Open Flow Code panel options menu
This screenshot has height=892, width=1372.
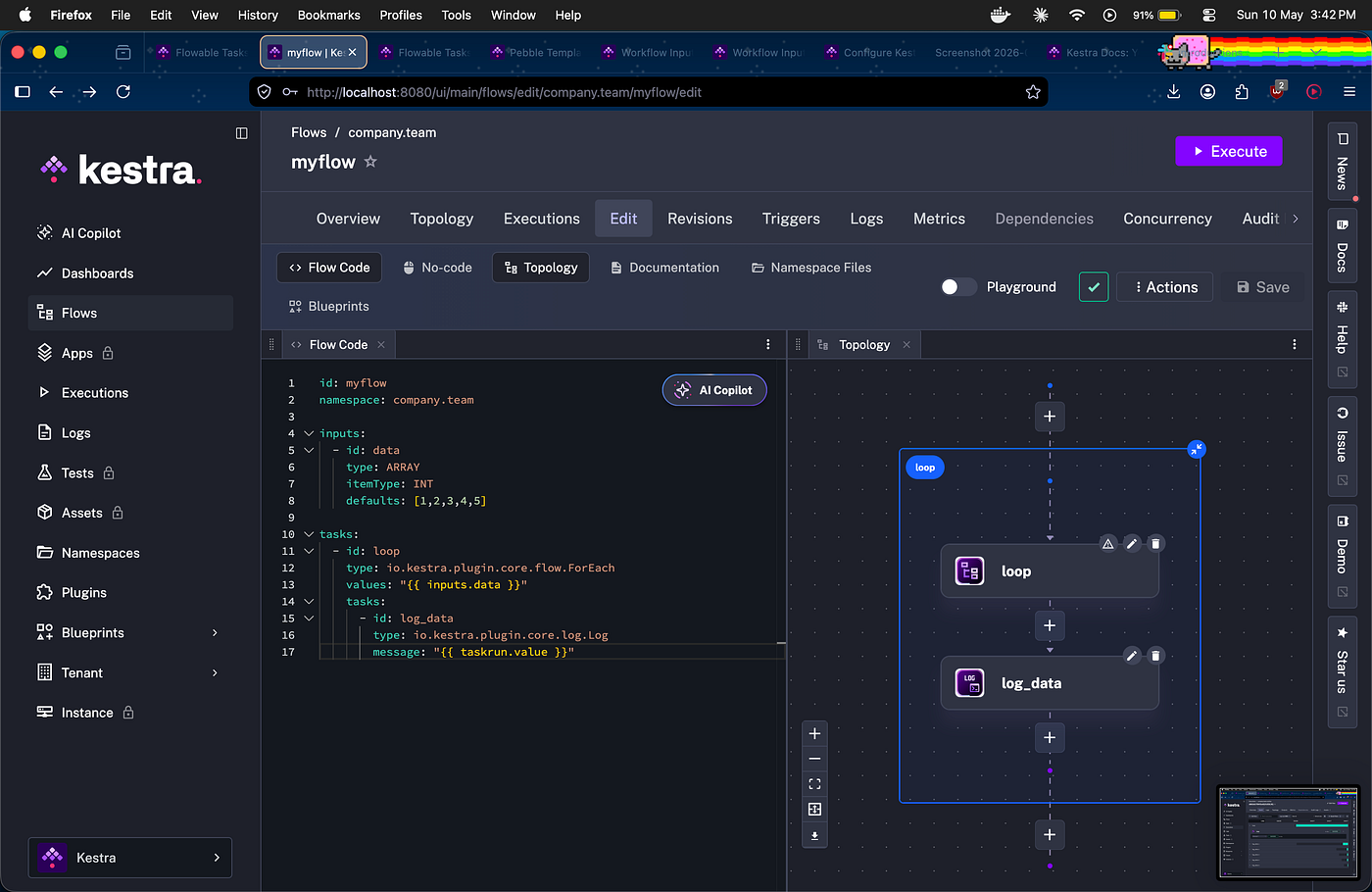point(768,345)
